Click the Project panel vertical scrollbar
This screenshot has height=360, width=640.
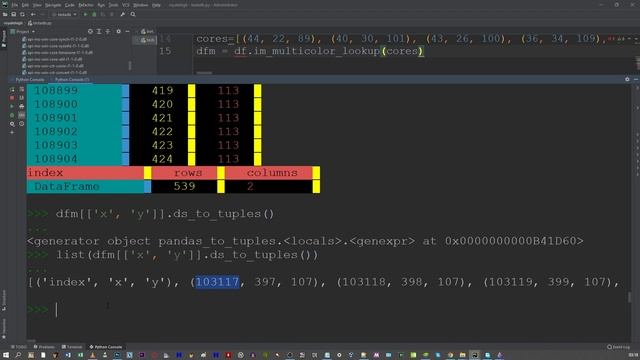click(130, 65)
